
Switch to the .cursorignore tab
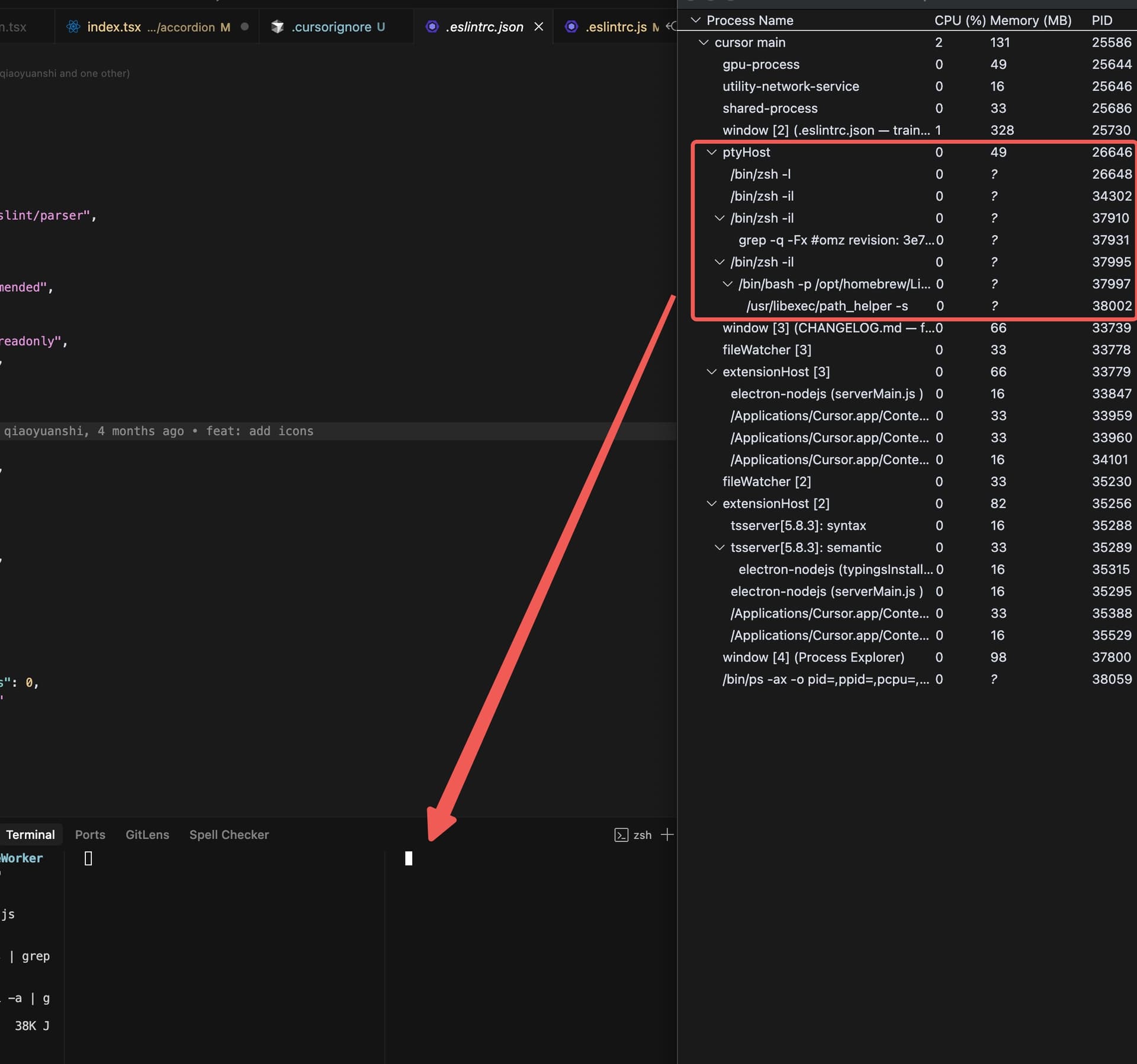(336, 27)
